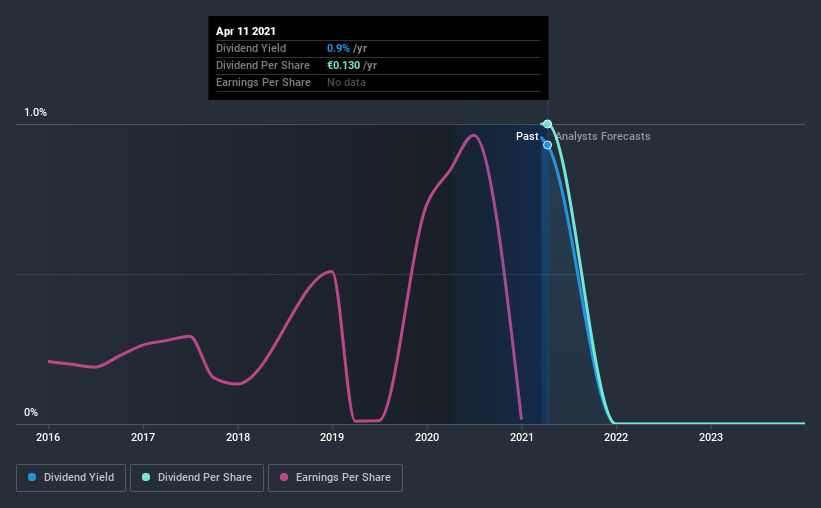Image resolution: width=821 pixels, height=508 pixels.
Task: Click the 2020 x-axis year label
Action: click(x=427, y=437)
